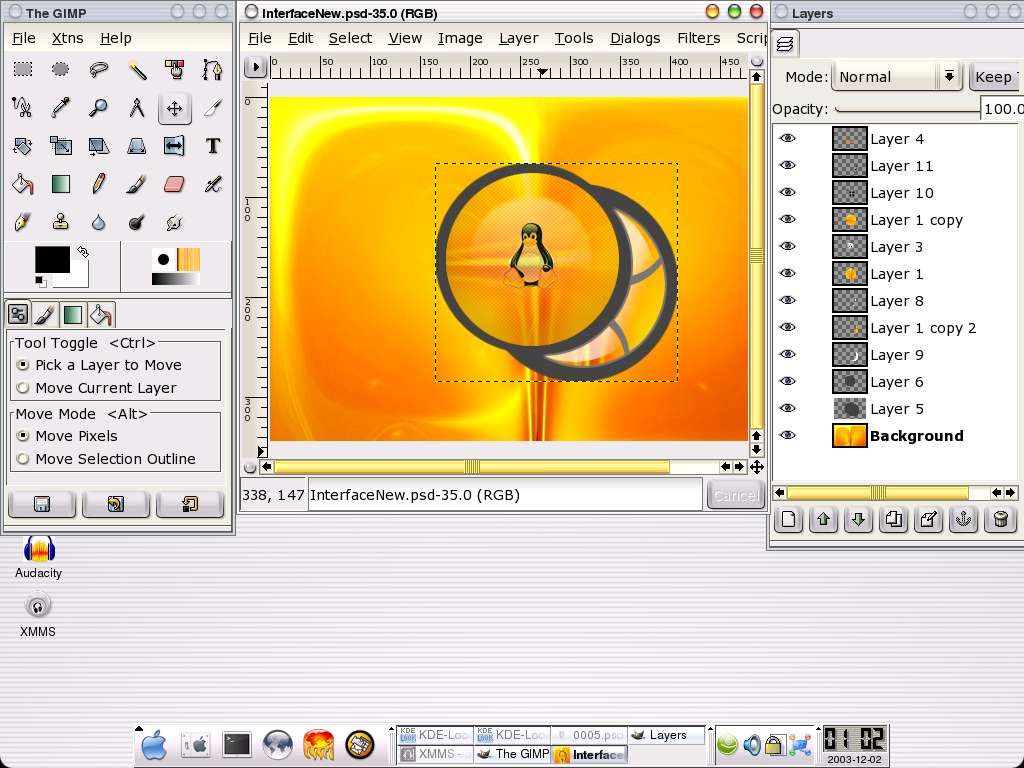Select the Free Select lasso tool
1024x768 pixels.
point(99,69)
